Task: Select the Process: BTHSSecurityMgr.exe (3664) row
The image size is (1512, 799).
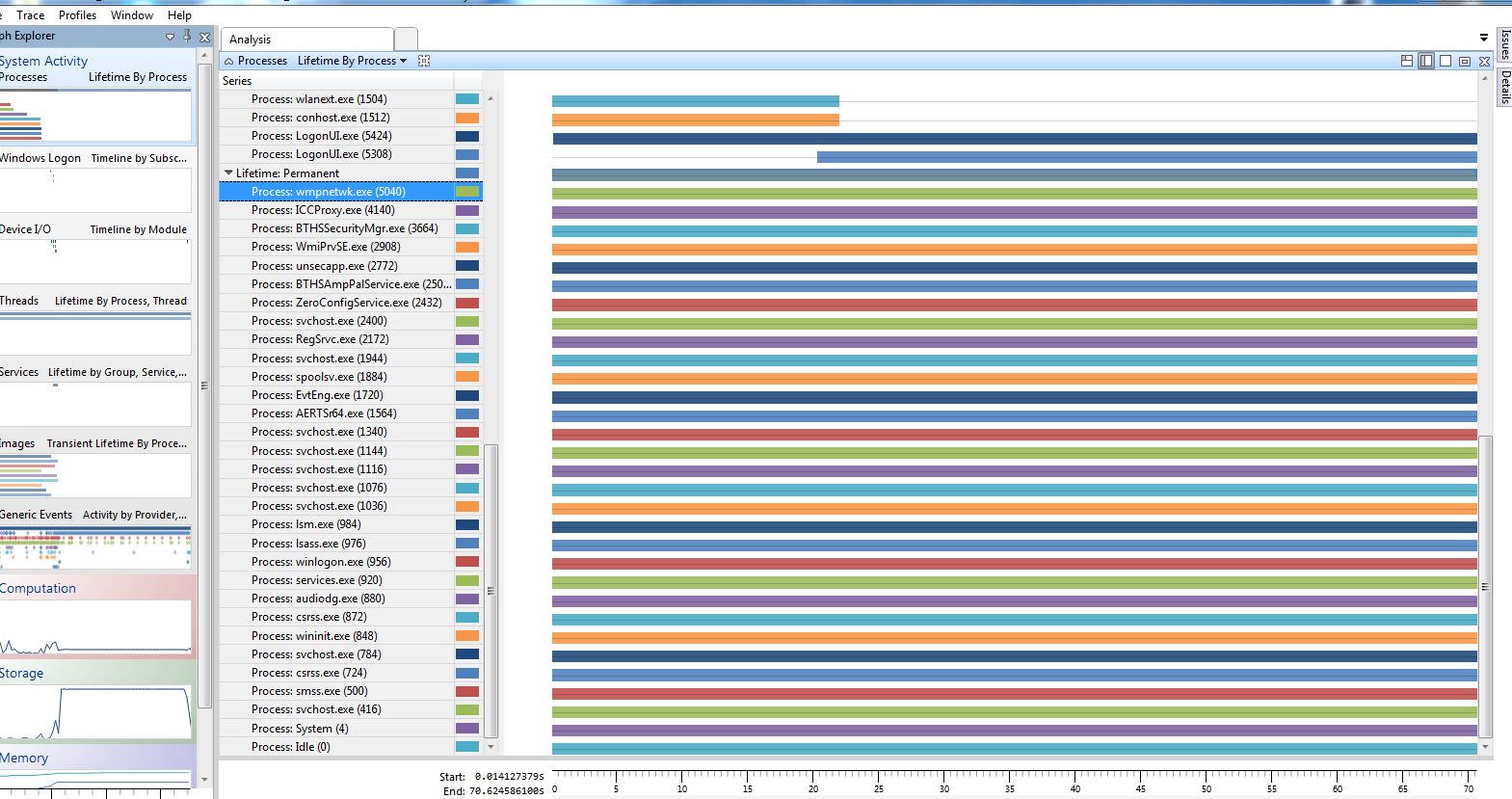Action: [x=351, y=228]
